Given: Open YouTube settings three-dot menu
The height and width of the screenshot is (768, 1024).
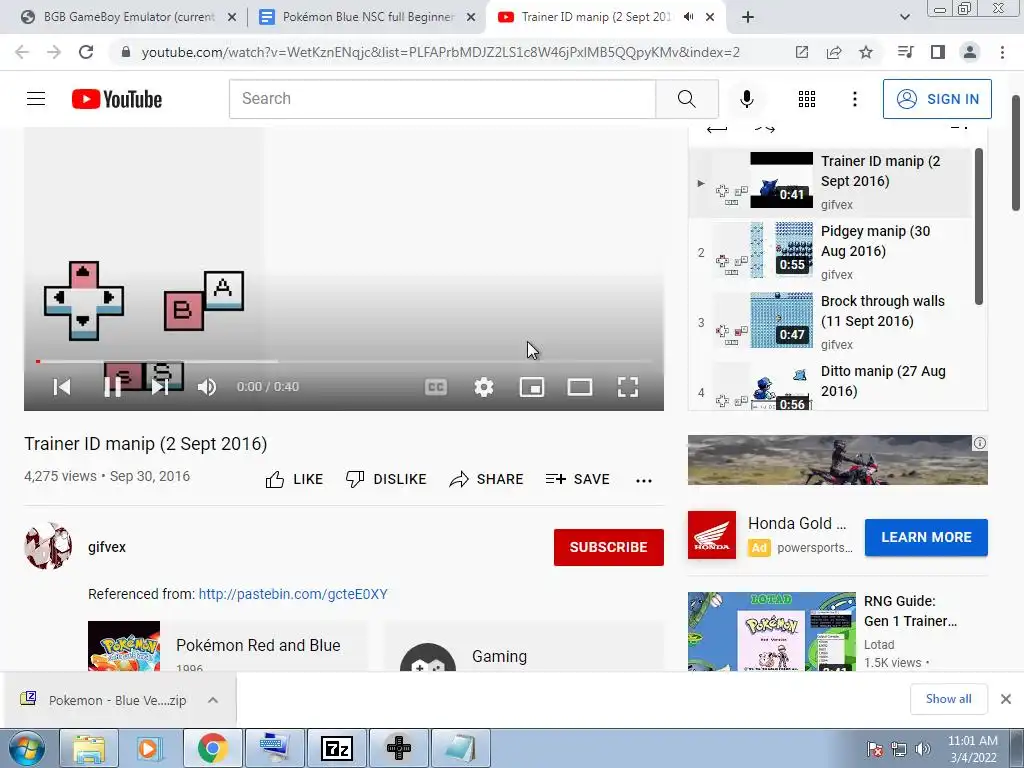Looking at the screenshot, I should coord(854,99).
